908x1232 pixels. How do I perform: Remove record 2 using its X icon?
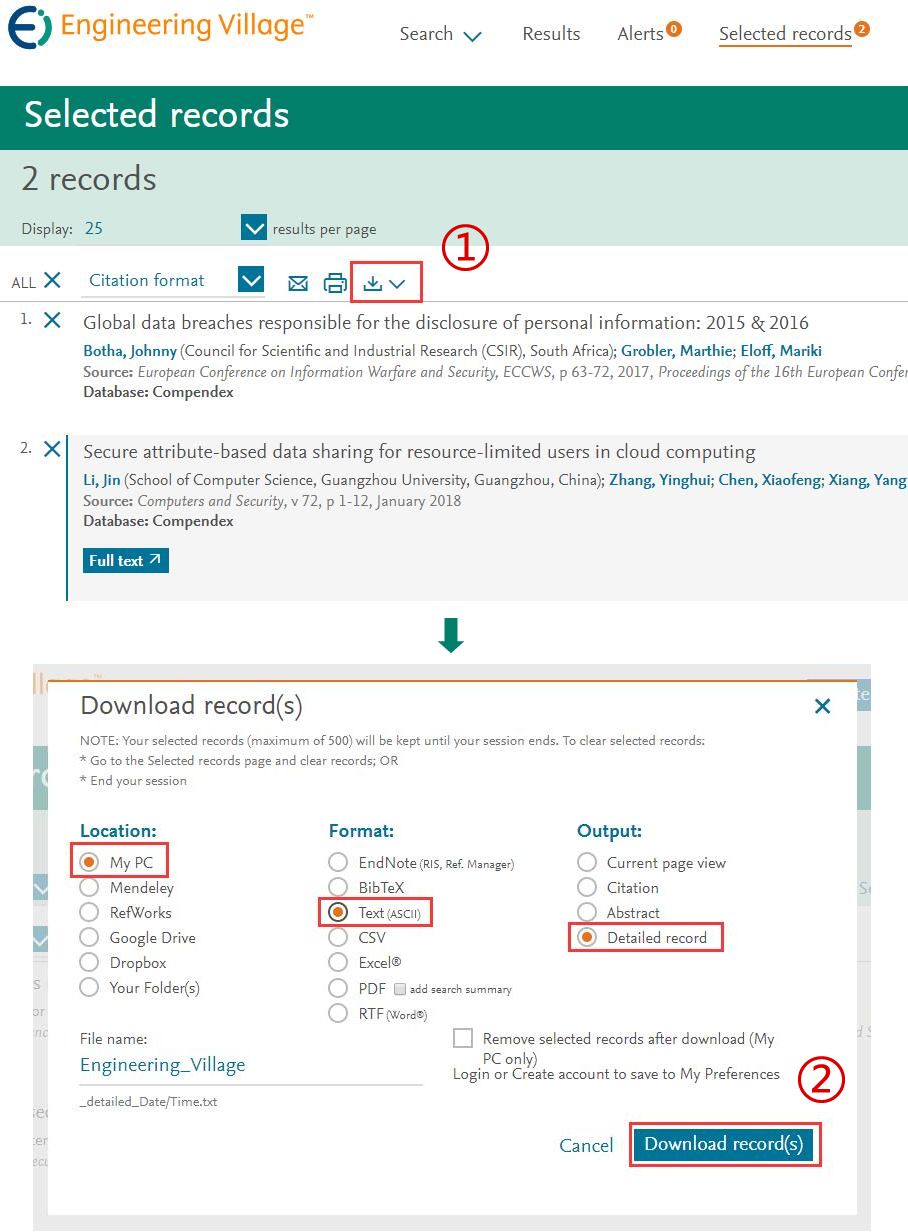[x=53, y=449]
